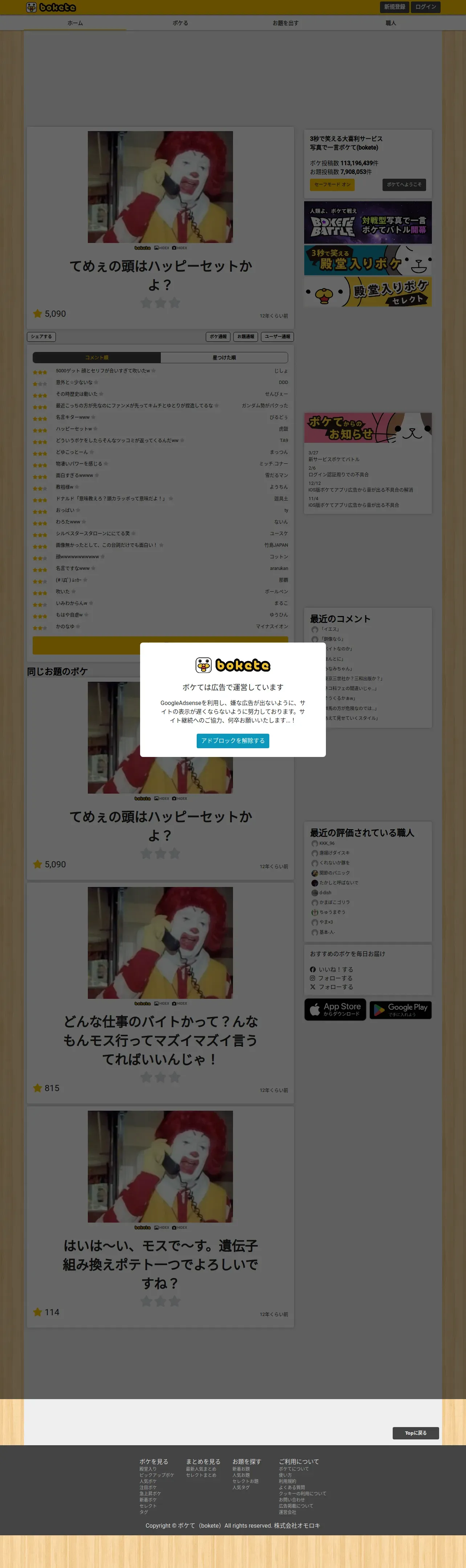Click the シェアする button
The width and height of the screenshot is (466, 1568).
[x=41, y=337]
